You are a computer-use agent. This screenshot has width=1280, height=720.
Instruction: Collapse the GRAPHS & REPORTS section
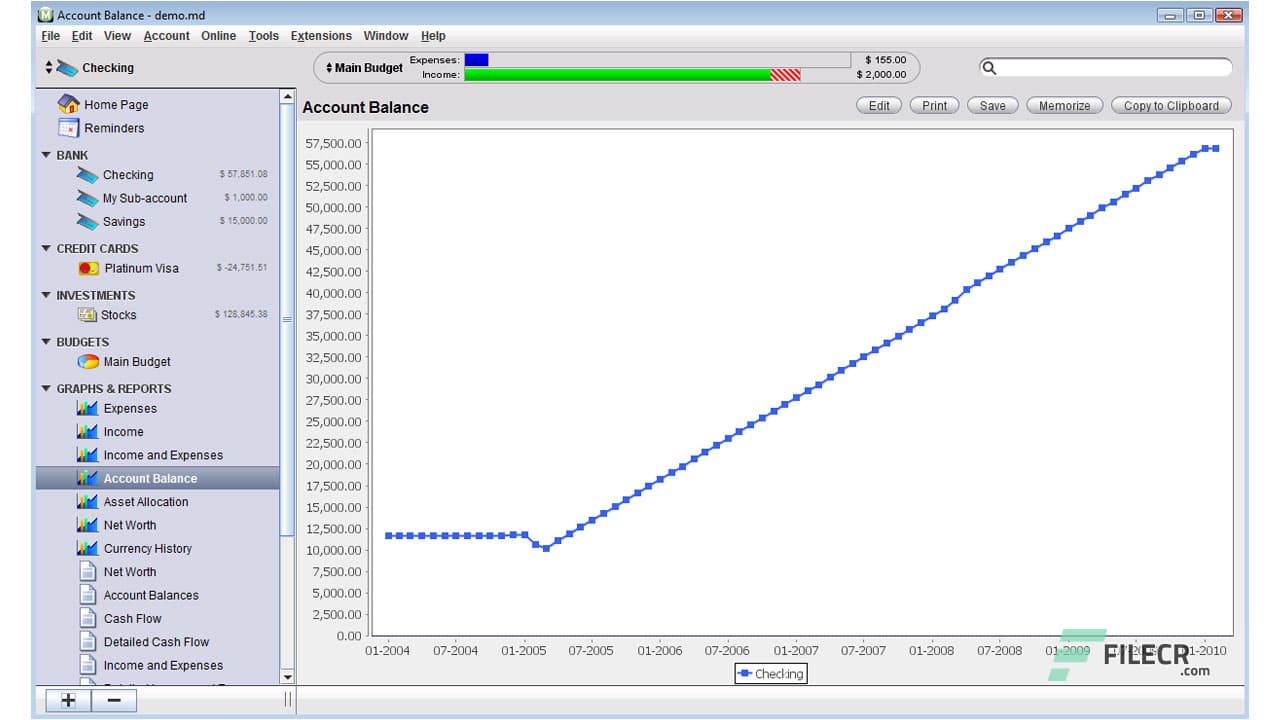point(46,388)
